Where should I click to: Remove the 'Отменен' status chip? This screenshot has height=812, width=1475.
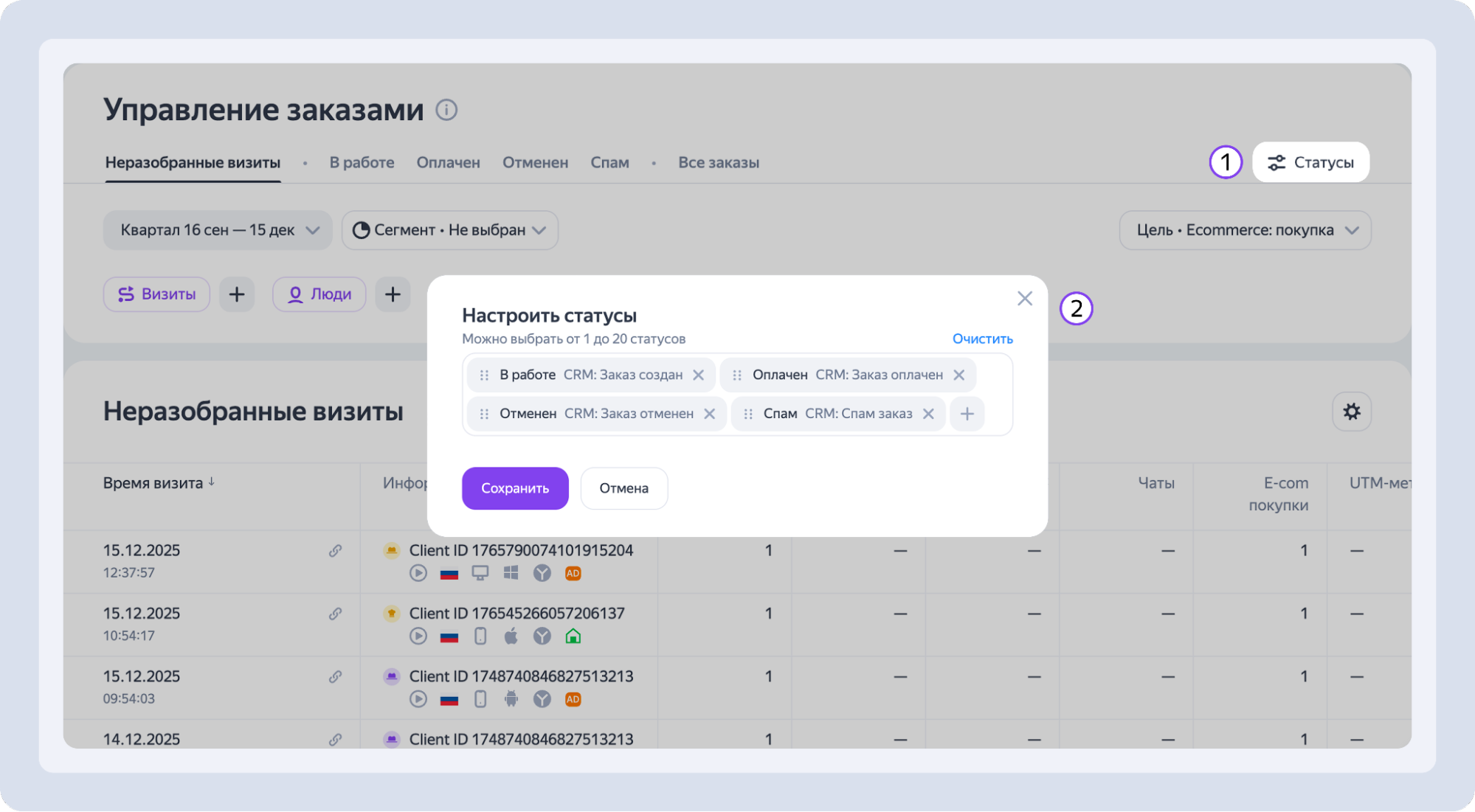pyautogui.click(x=709, y=414)
